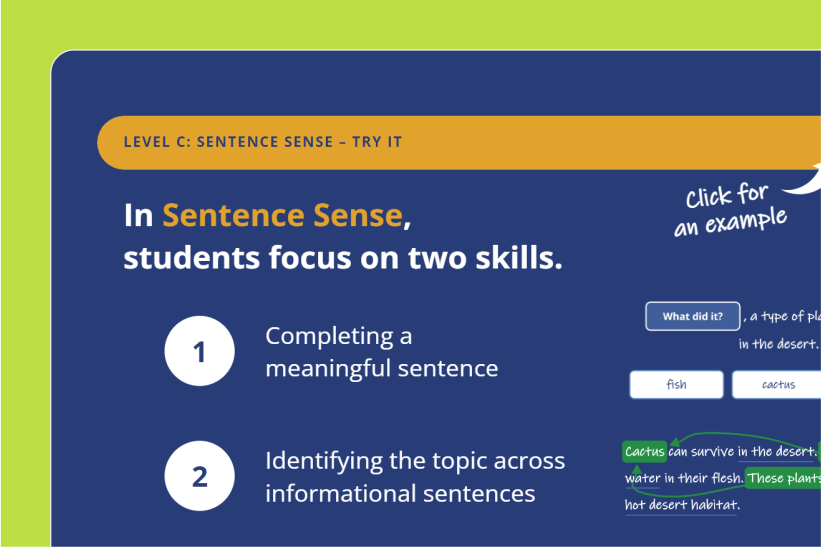The image size is (821, 547).
Task: Click the 'in the desert.' text below the prompt
Action: pyautogui.click(x=778, y=344)
